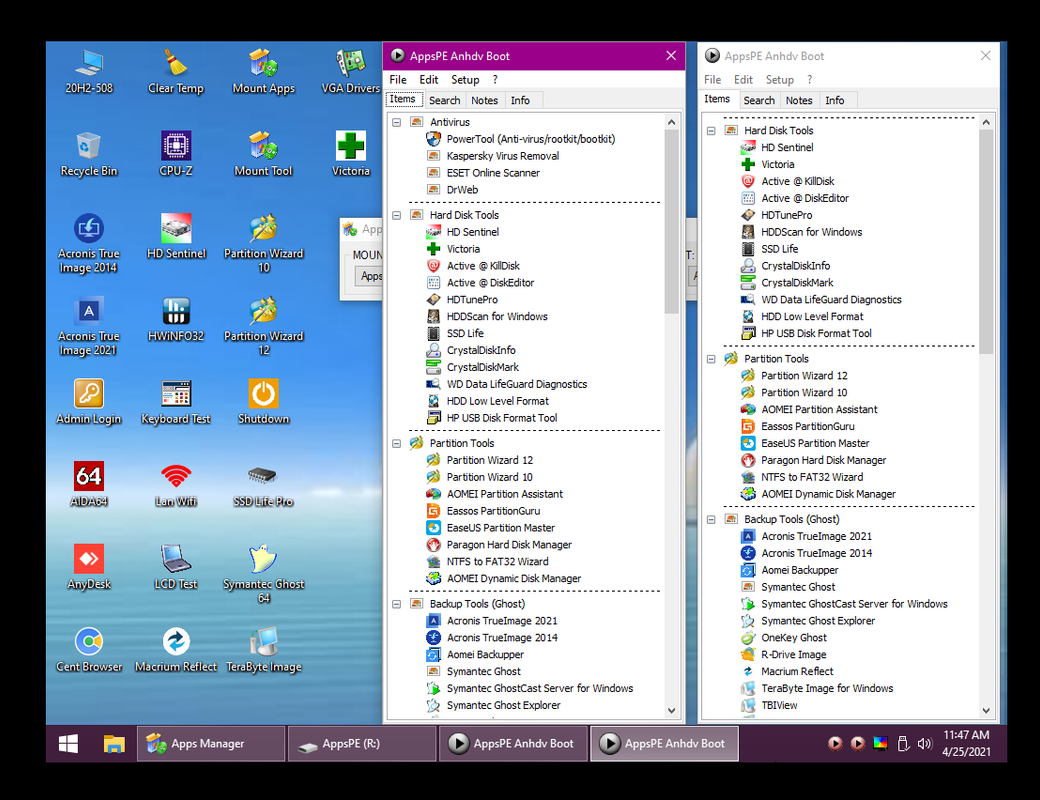This screenshot has width=1040, height=800.
Task: Open Victoria desktop shortcut
Action: (350, 154)
